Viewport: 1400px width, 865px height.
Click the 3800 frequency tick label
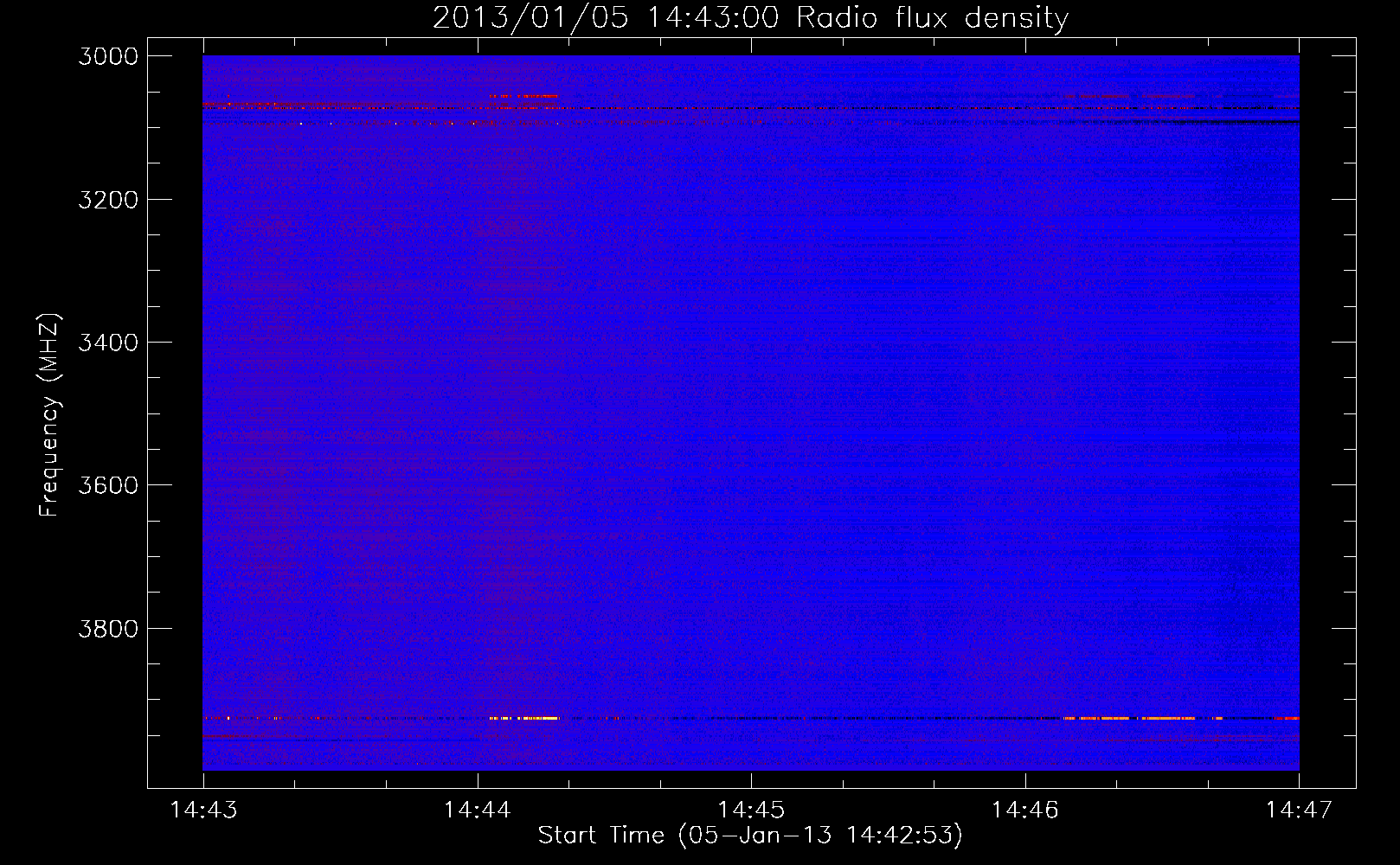click(108, 628)
